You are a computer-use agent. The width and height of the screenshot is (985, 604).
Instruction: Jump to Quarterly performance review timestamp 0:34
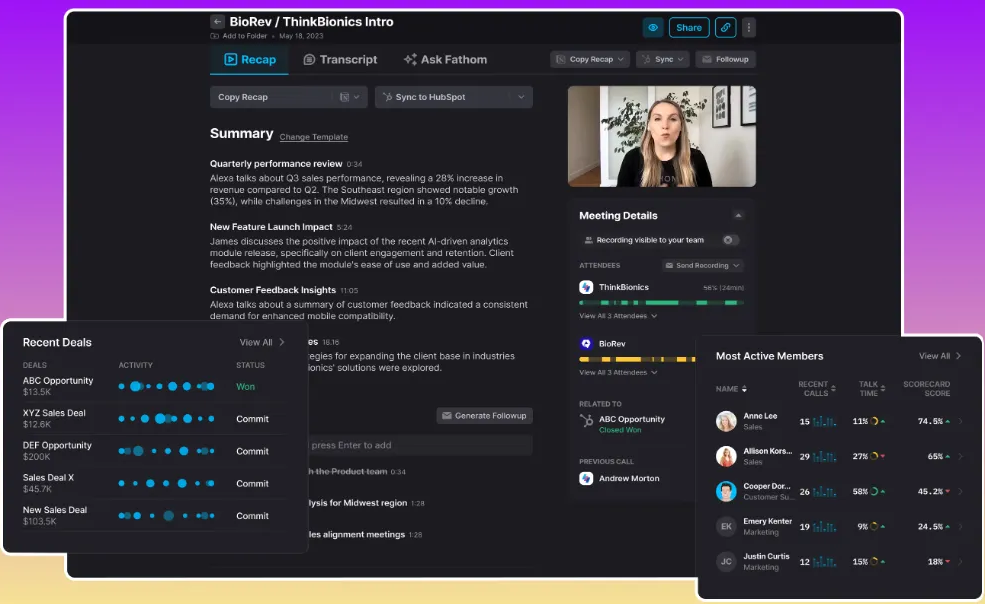point(354,164)
